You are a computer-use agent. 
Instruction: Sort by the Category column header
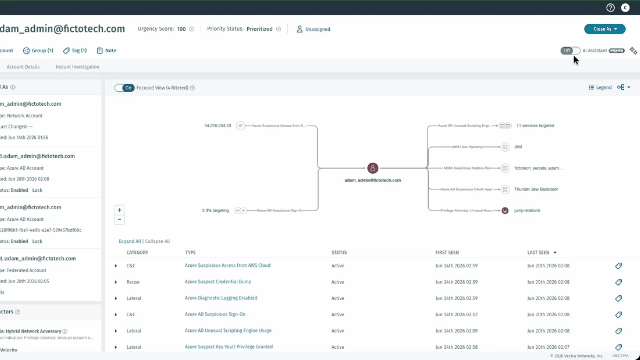(x=137, y=253)
